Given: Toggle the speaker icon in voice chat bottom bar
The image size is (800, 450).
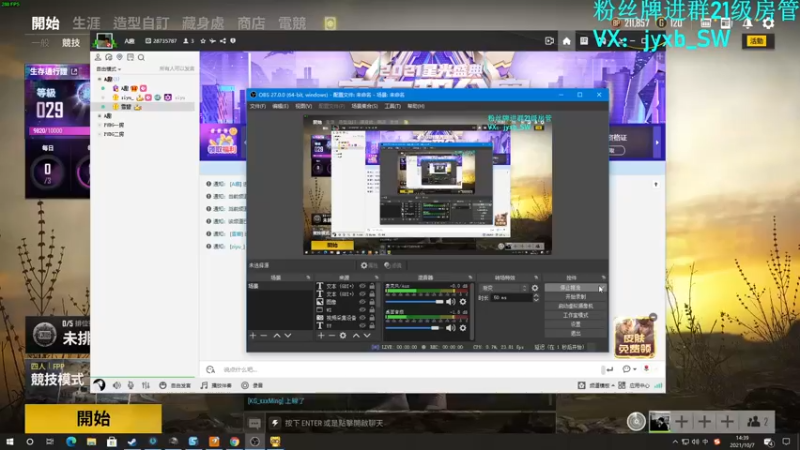Looking at the screenshot, I should (117, 385).
